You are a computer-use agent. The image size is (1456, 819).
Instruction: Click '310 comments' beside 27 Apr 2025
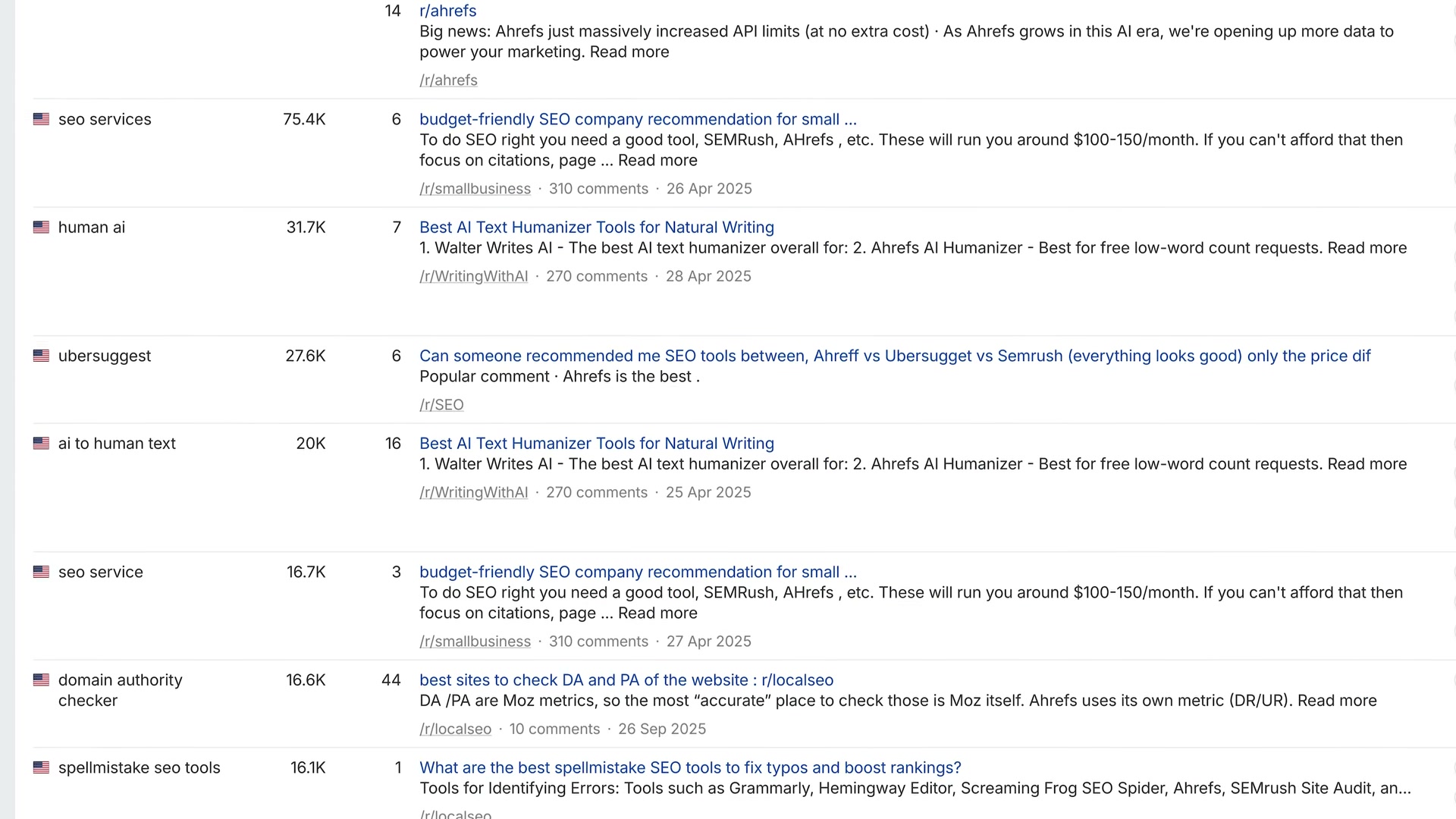click(x=598, y=642)
